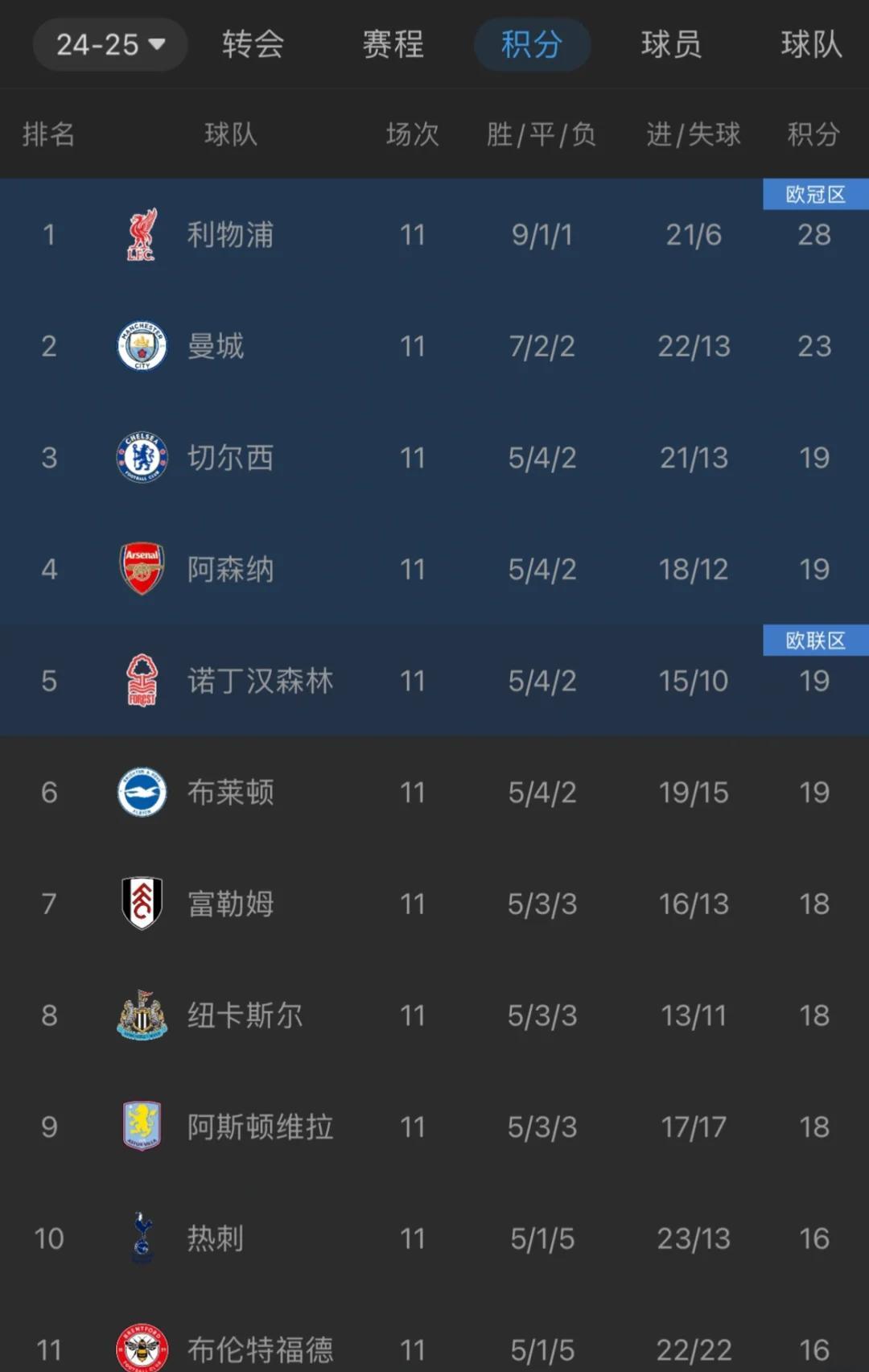Viewport: 869px width, 1372px height.
Task: Tap the Nottingham Forest tree logo
Action: (142, 681)
